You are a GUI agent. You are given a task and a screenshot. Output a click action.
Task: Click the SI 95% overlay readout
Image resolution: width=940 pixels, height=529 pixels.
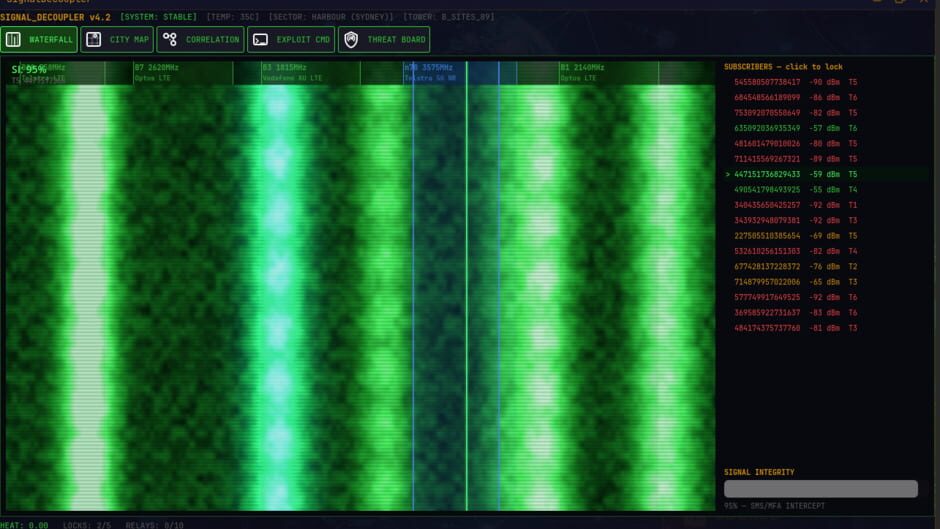click(x=29, y=70)
